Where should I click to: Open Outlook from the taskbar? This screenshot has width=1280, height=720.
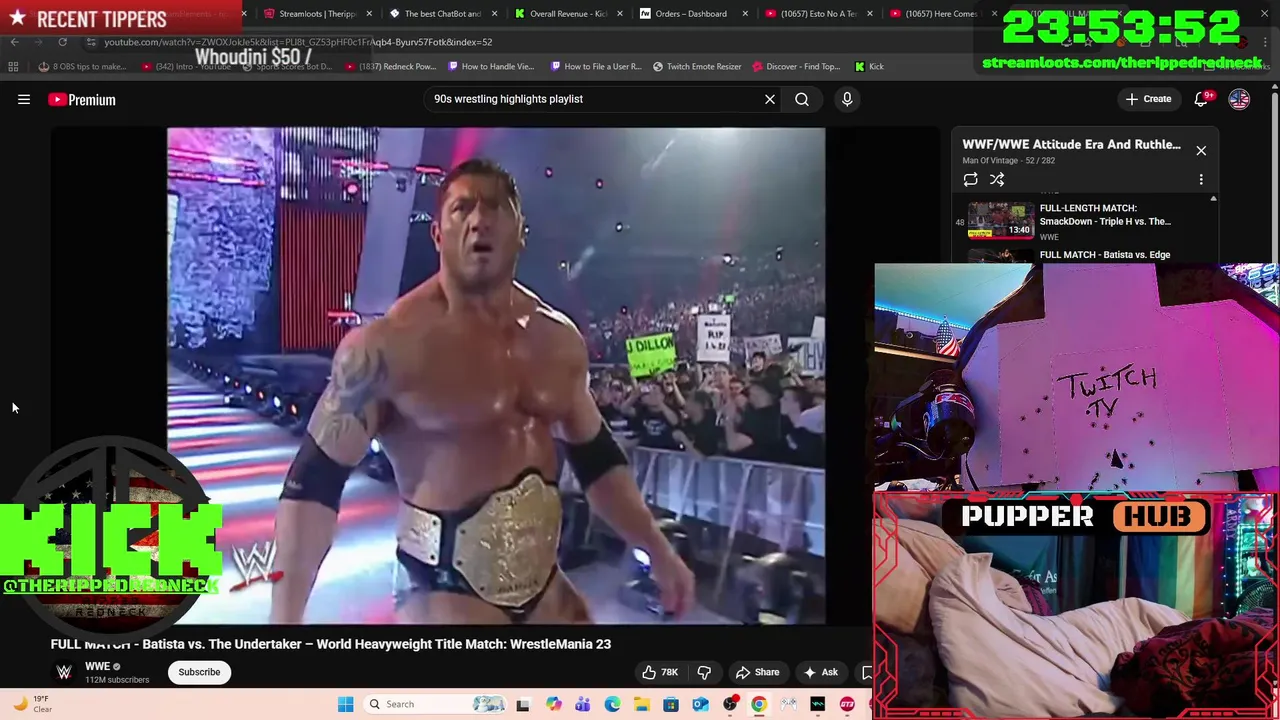pos(700,704)
